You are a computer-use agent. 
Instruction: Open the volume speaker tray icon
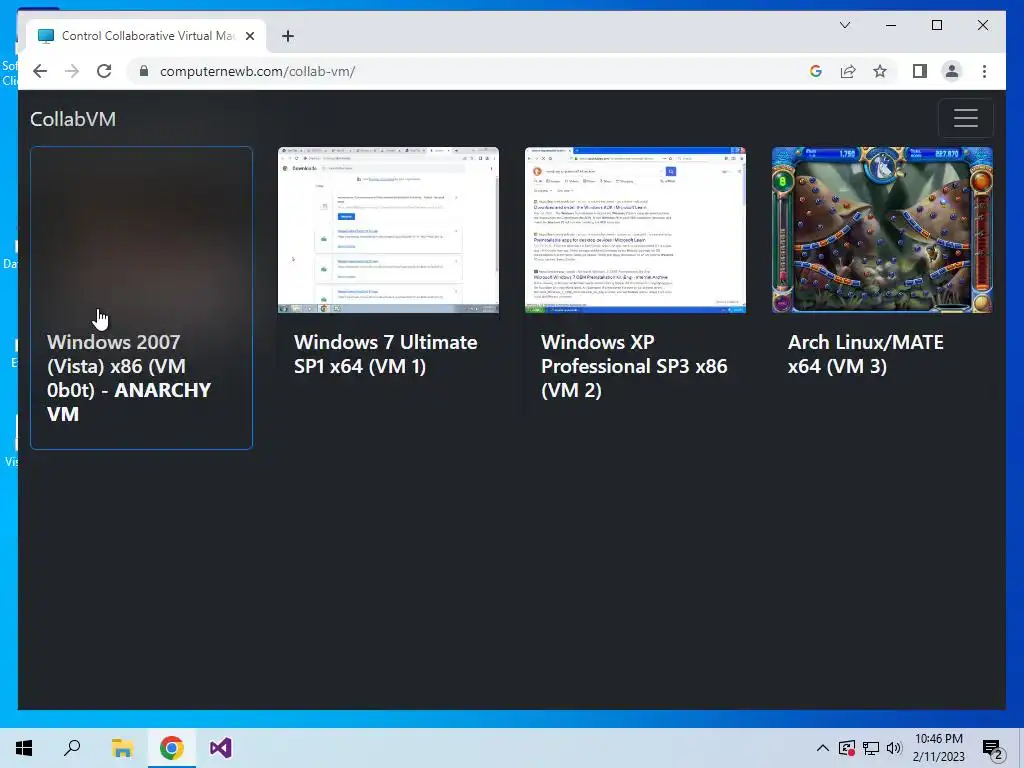[x=894, y=748]
